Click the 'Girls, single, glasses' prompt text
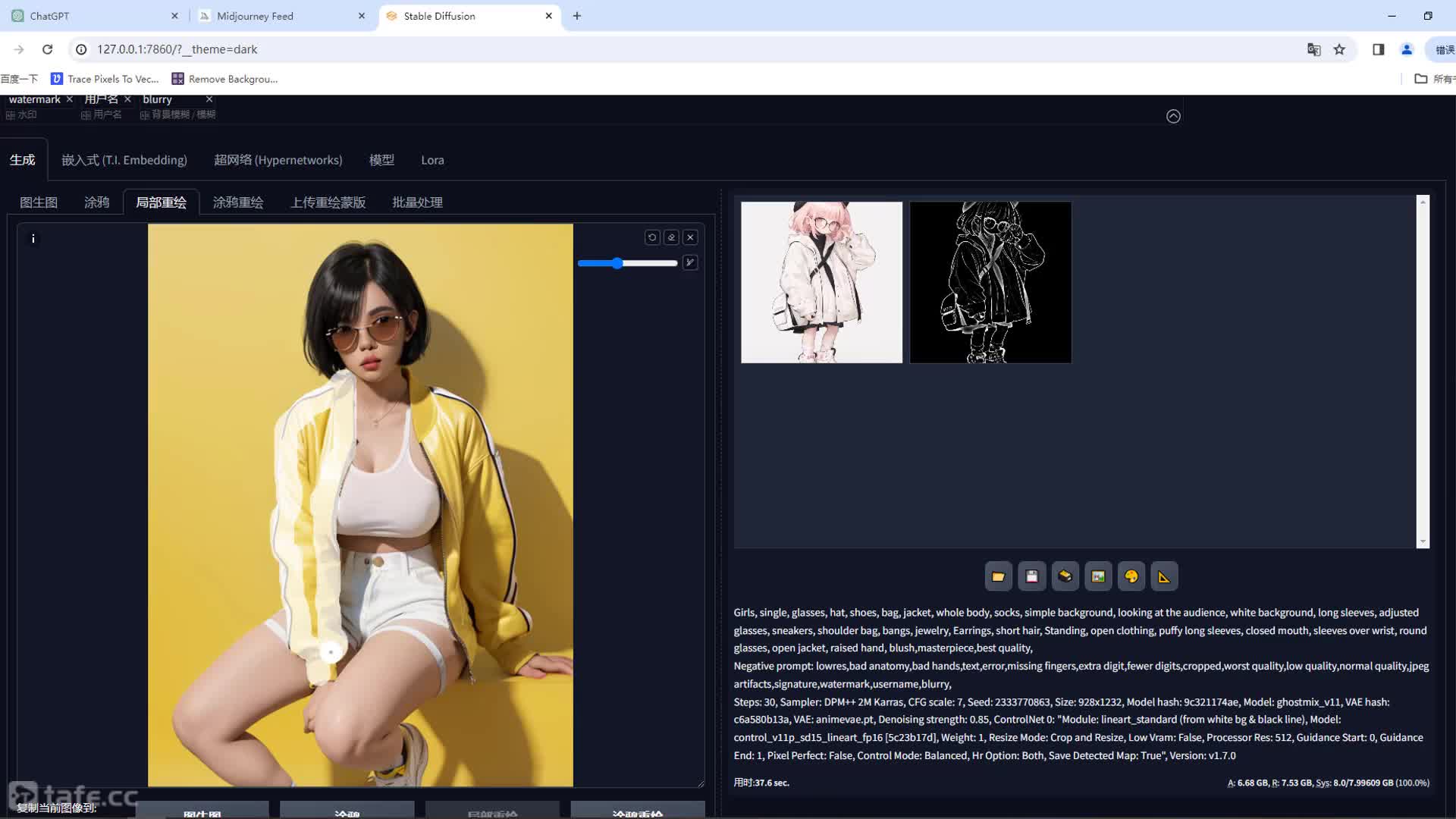 point(1081,630)
